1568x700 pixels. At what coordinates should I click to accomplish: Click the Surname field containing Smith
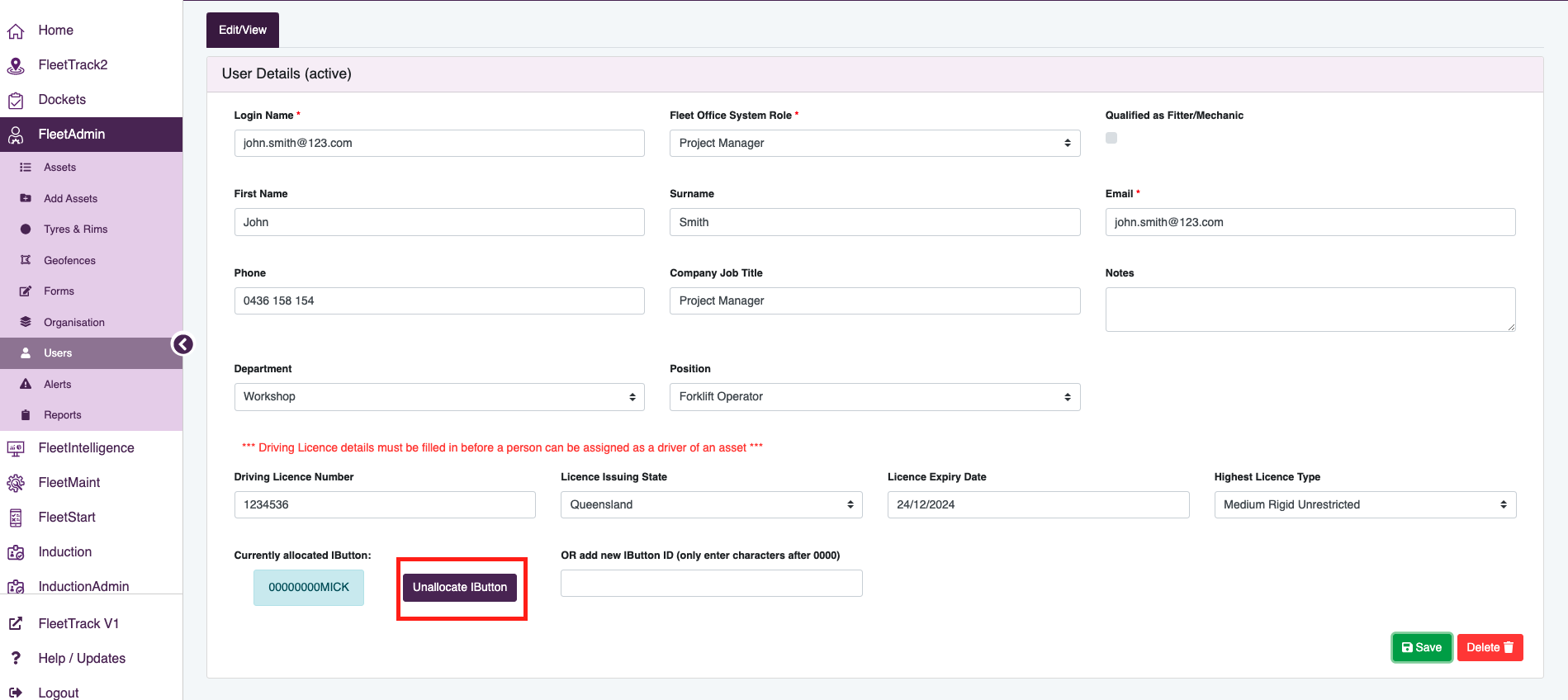pyautogui.click(x=874, y=222)
